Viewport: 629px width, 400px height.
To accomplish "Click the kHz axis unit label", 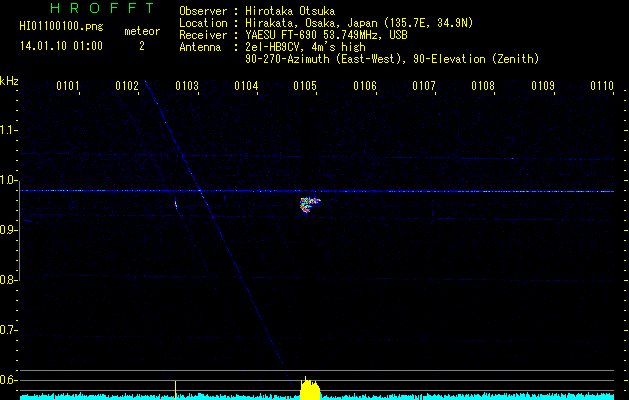I will coord(9,81).
